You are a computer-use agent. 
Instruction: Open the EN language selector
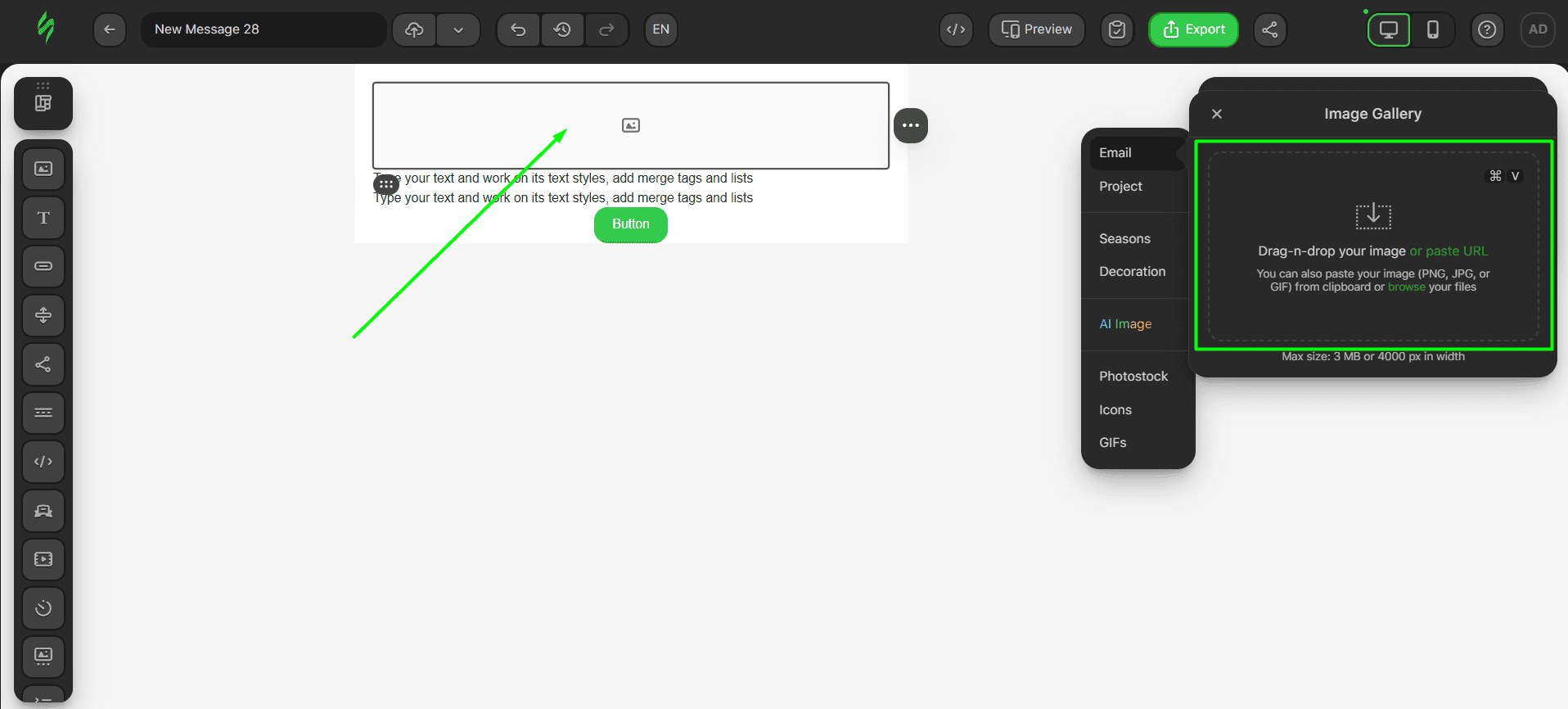tap(660, 29)
